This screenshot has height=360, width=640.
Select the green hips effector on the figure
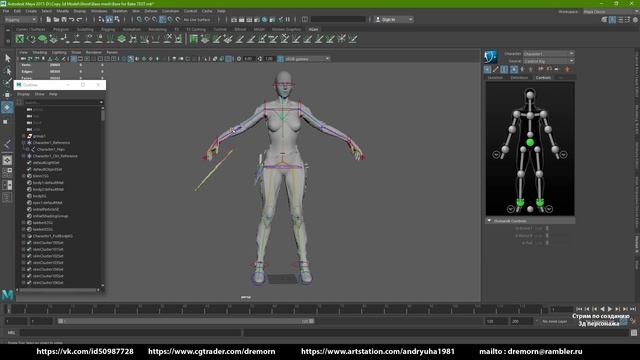[x=530, y=142]
